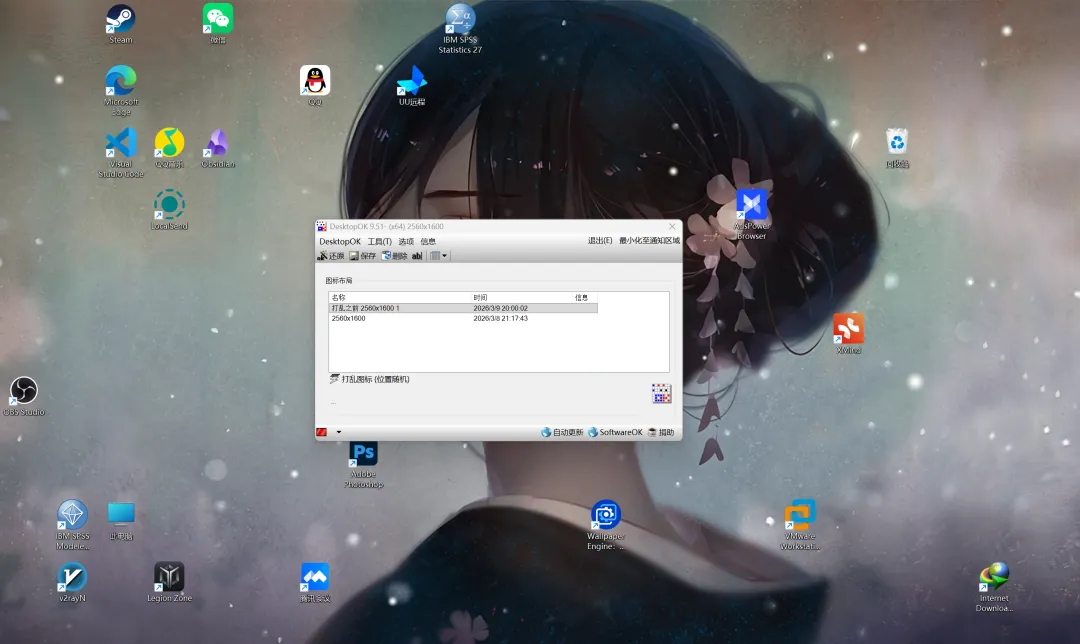The height and width of the screenshot is (644, 1080).
Task: Select the OBS Studio desktop icon
Action: [x=24, y=396]
